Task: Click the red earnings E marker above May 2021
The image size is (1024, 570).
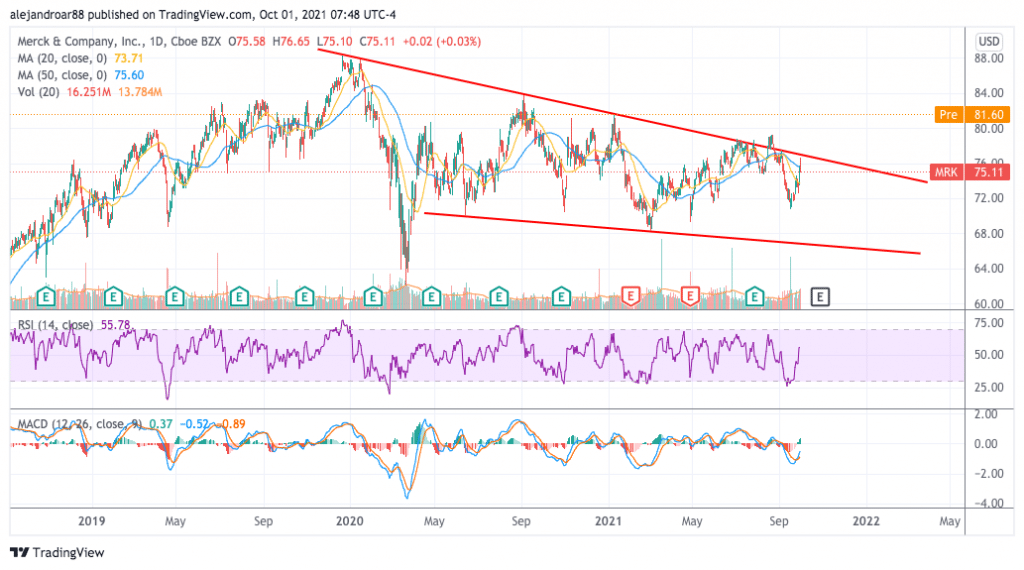Action: point(690,296)
